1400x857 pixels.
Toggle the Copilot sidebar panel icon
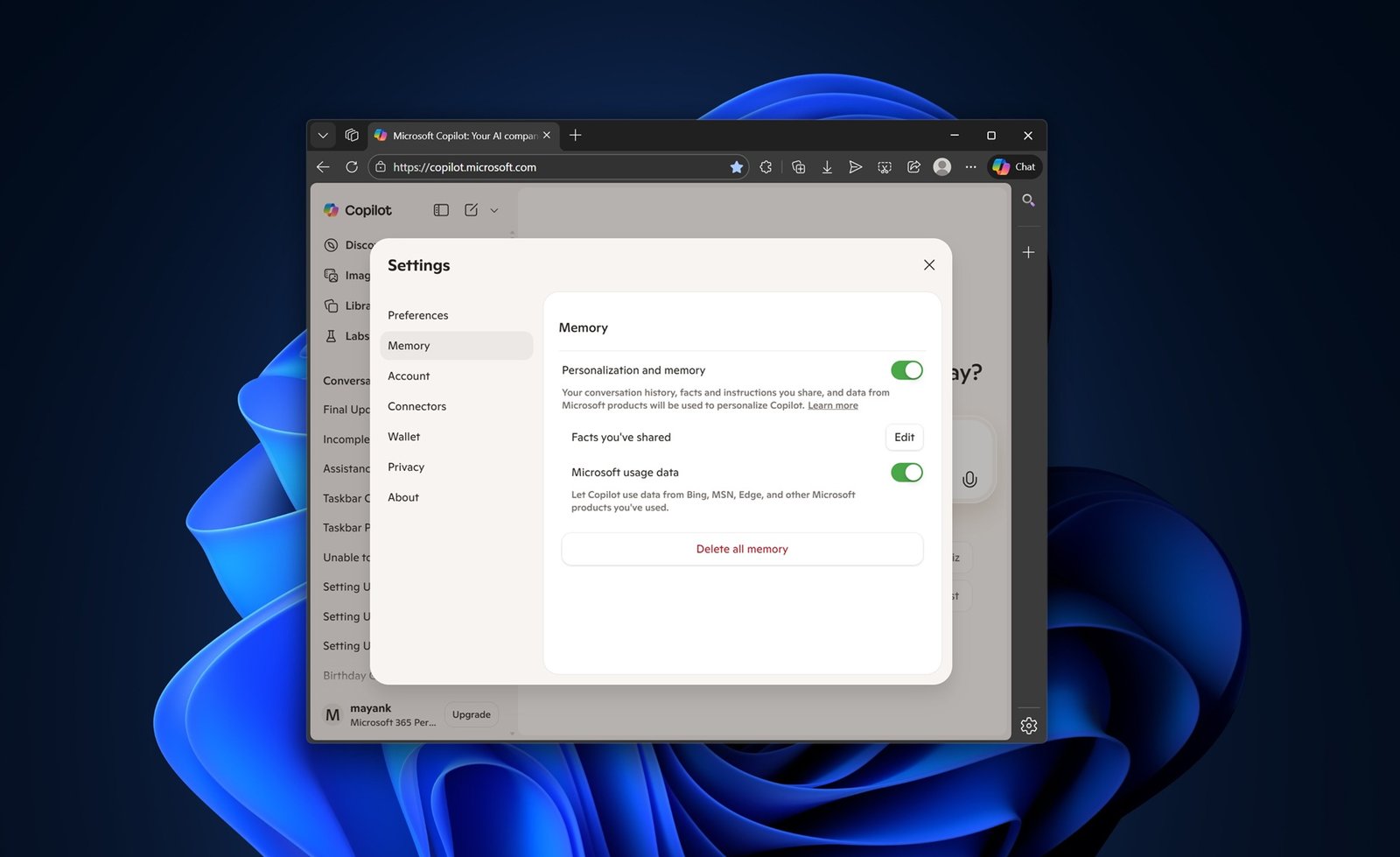click(x=441, y=210)
